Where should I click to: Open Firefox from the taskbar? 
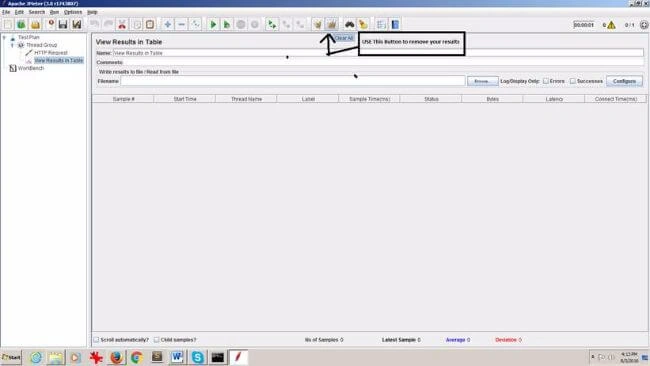116,357
